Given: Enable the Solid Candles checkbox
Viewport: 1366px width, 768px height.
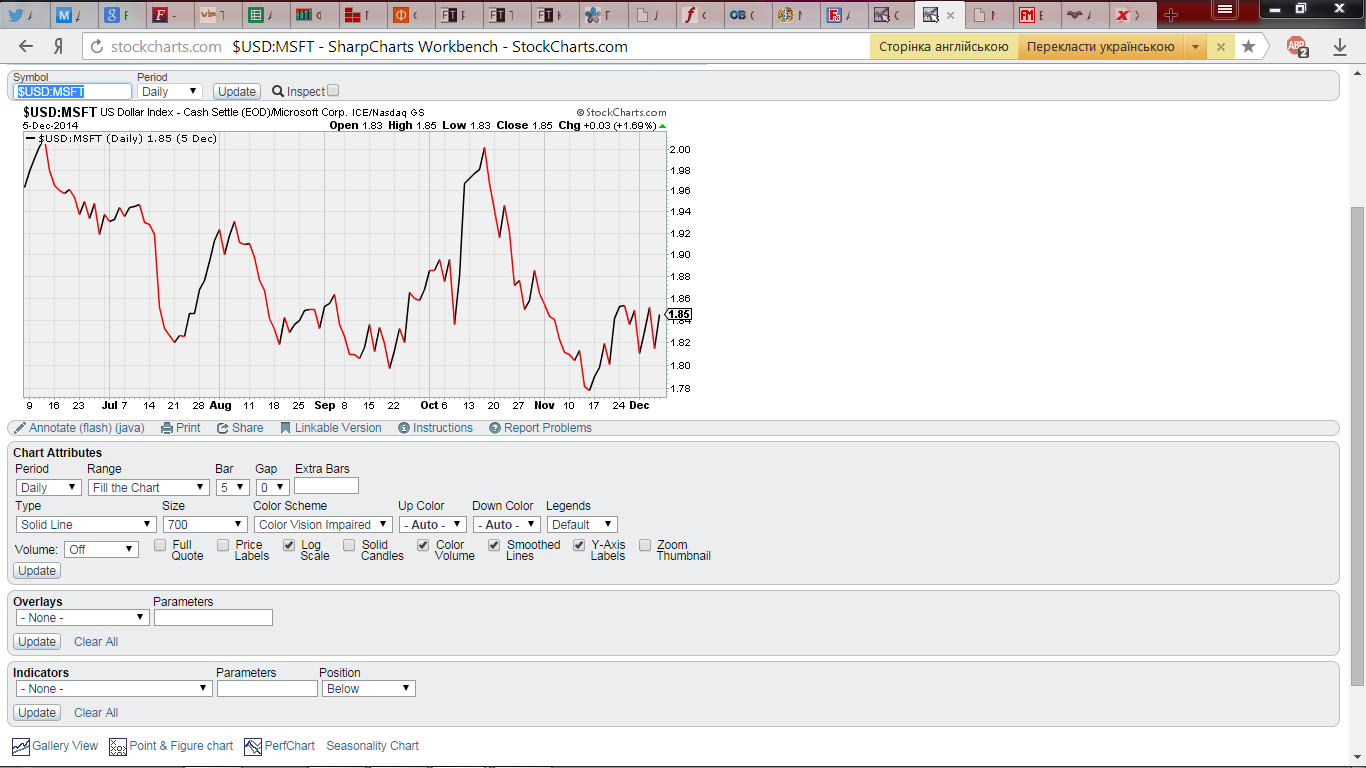Looking at the screenshot, I should click(349, 545).
